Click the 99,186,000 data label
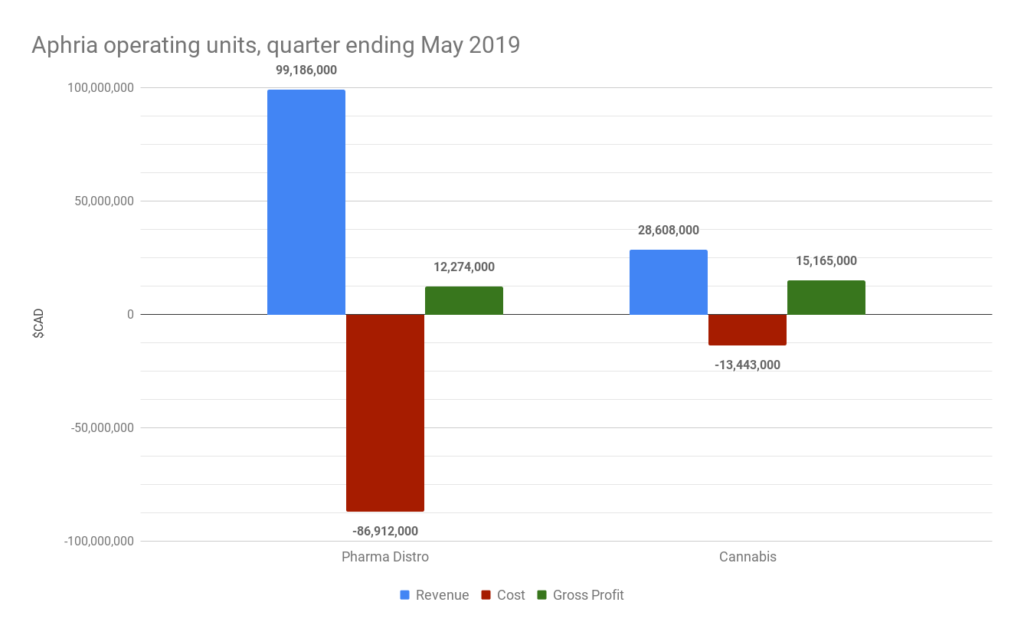Screen dimensions: 1024x635 click(306, 73)
